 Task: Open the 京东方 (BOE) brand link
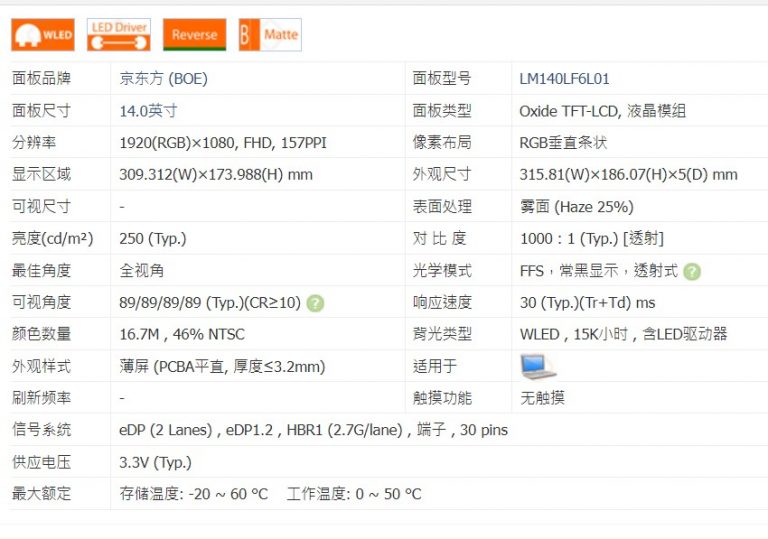pyautogui.click(x=164, y=79)
